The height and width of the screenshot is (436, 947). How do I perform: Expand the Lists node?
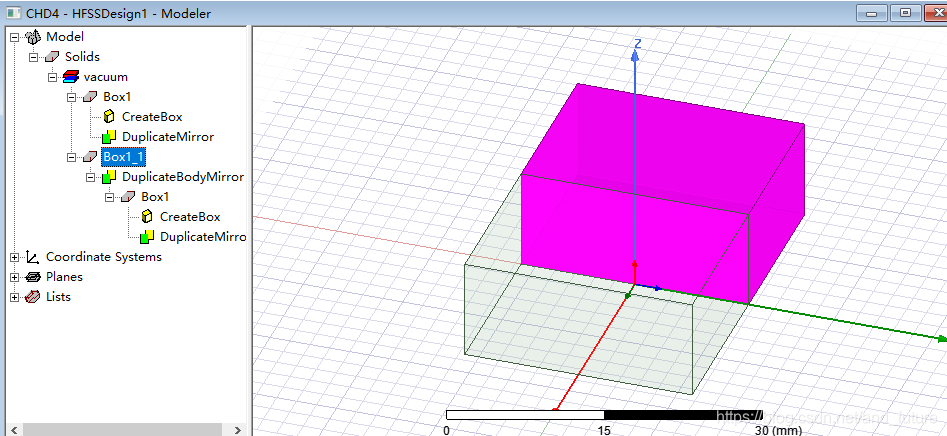(x=15, y=297)
